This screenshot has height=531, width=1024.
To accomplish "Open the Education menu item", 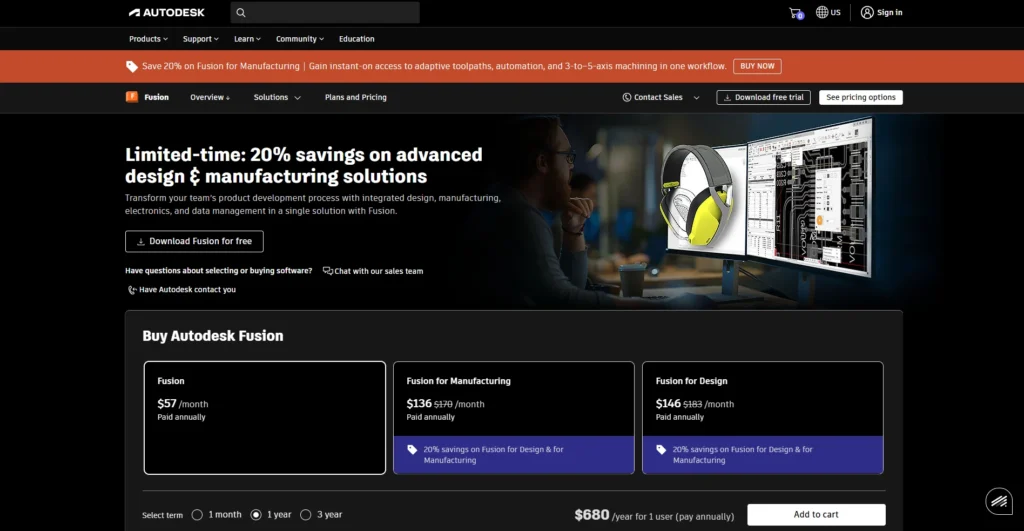I will click(x=357, y=39).
